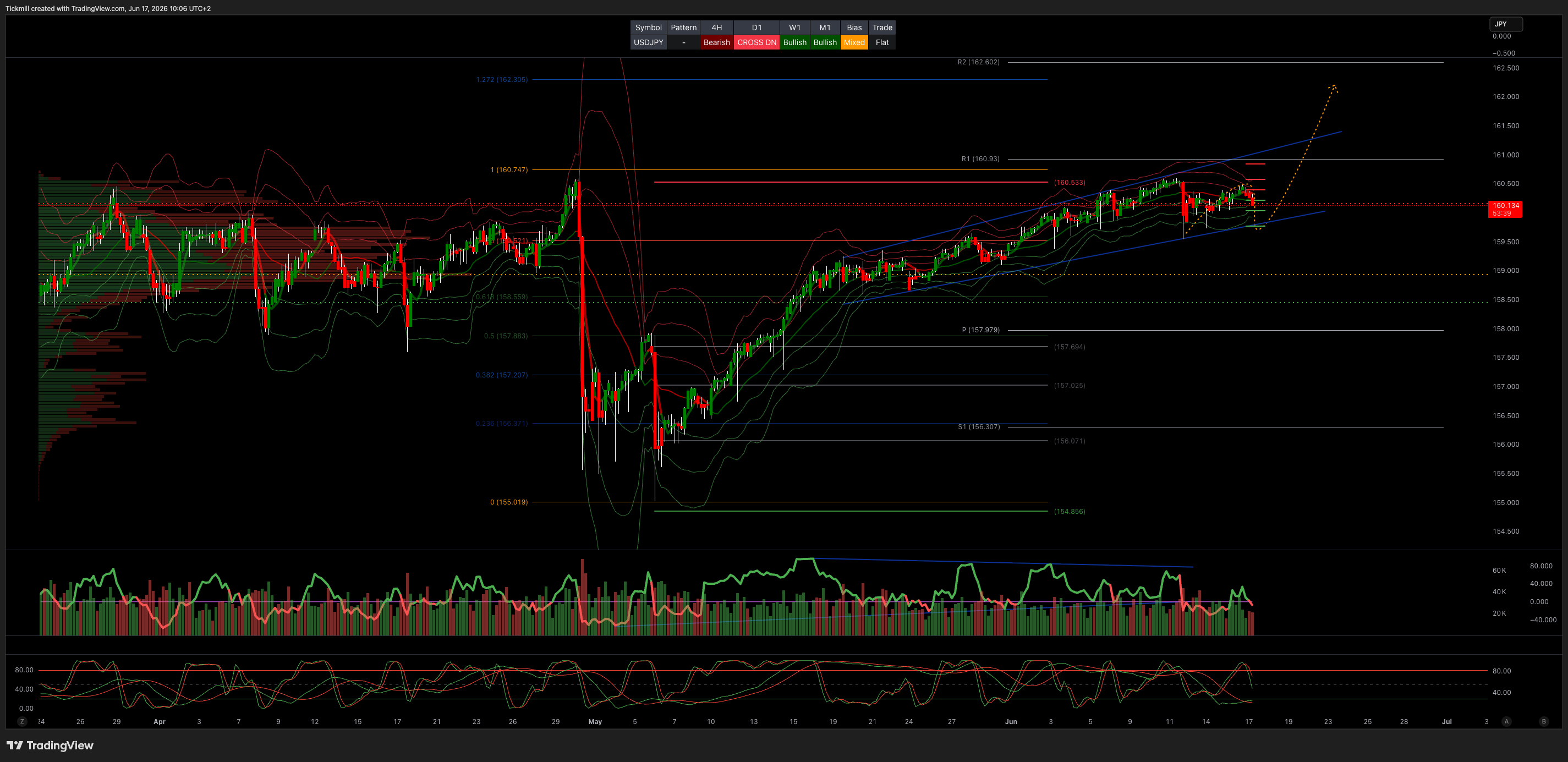
Task: Select the S1 (156.307) pivot label
Action: 979,426
